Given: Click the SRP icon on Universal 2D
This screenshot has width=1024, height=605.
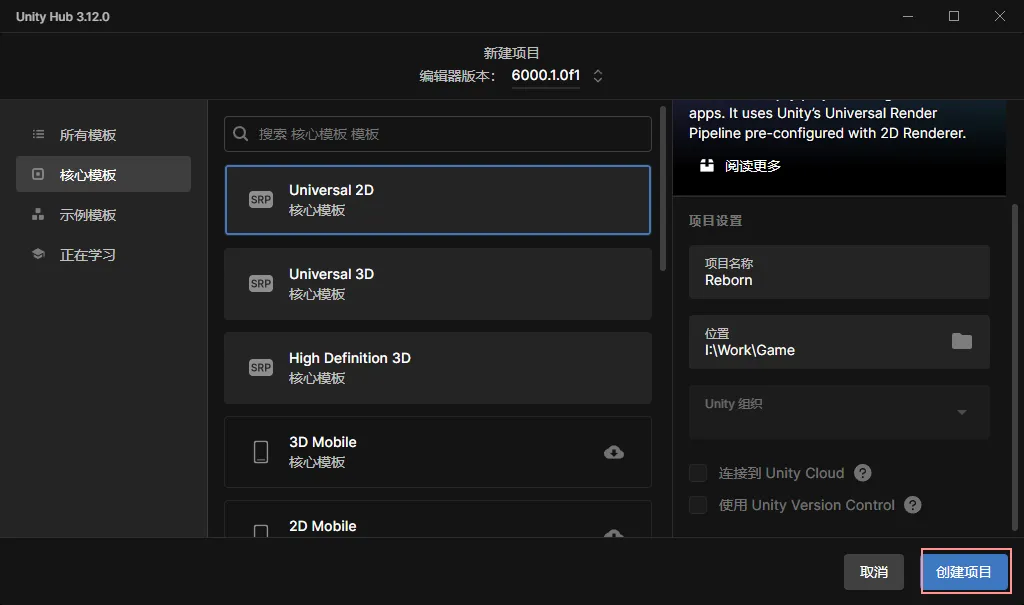Looking at the screenshot, I should point(261,200).
